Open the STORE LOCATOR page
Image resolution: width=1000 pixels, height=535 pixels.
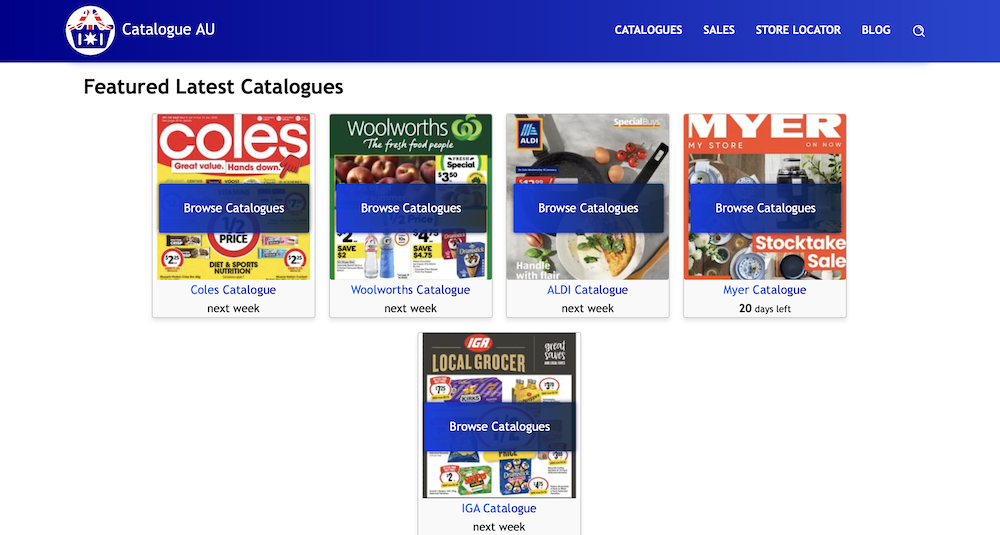[798, 30]
